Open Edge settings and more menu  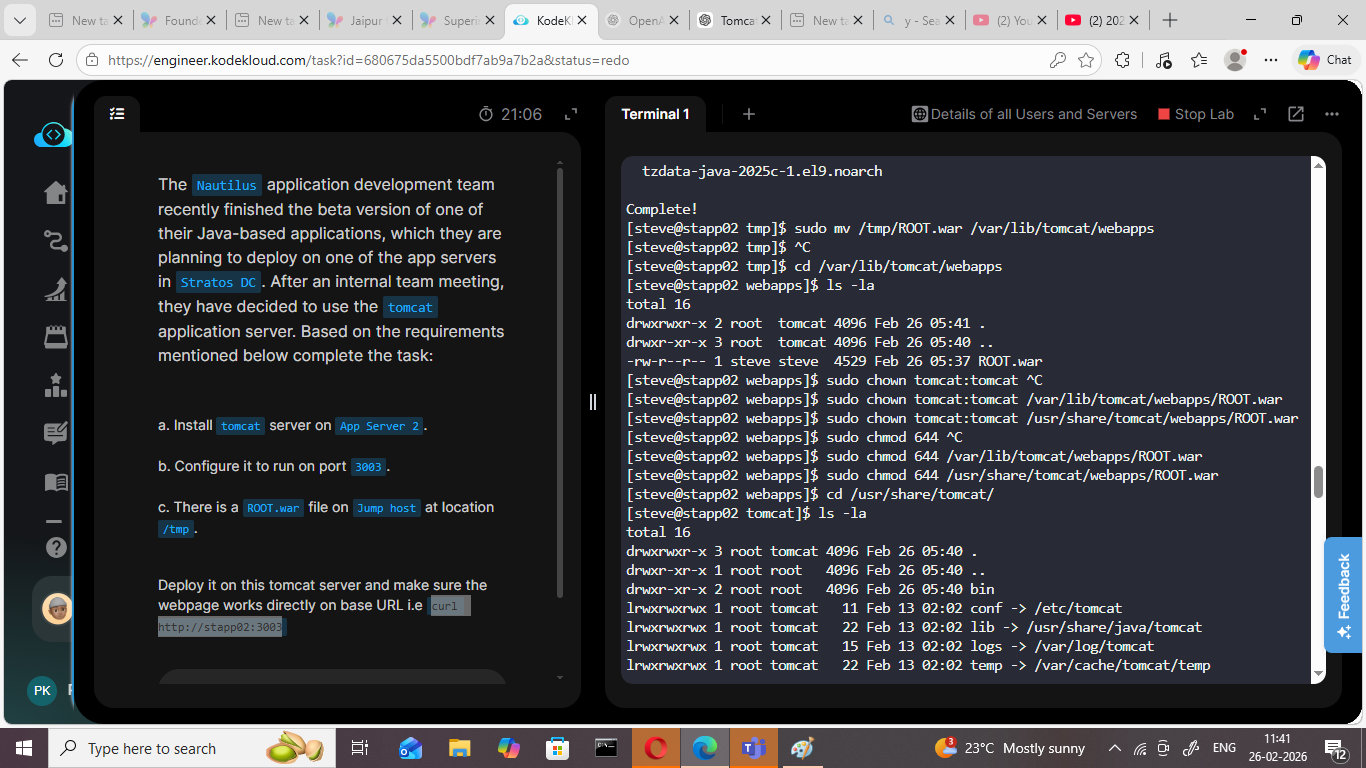pyautogui.click(x=1271, y=60)
